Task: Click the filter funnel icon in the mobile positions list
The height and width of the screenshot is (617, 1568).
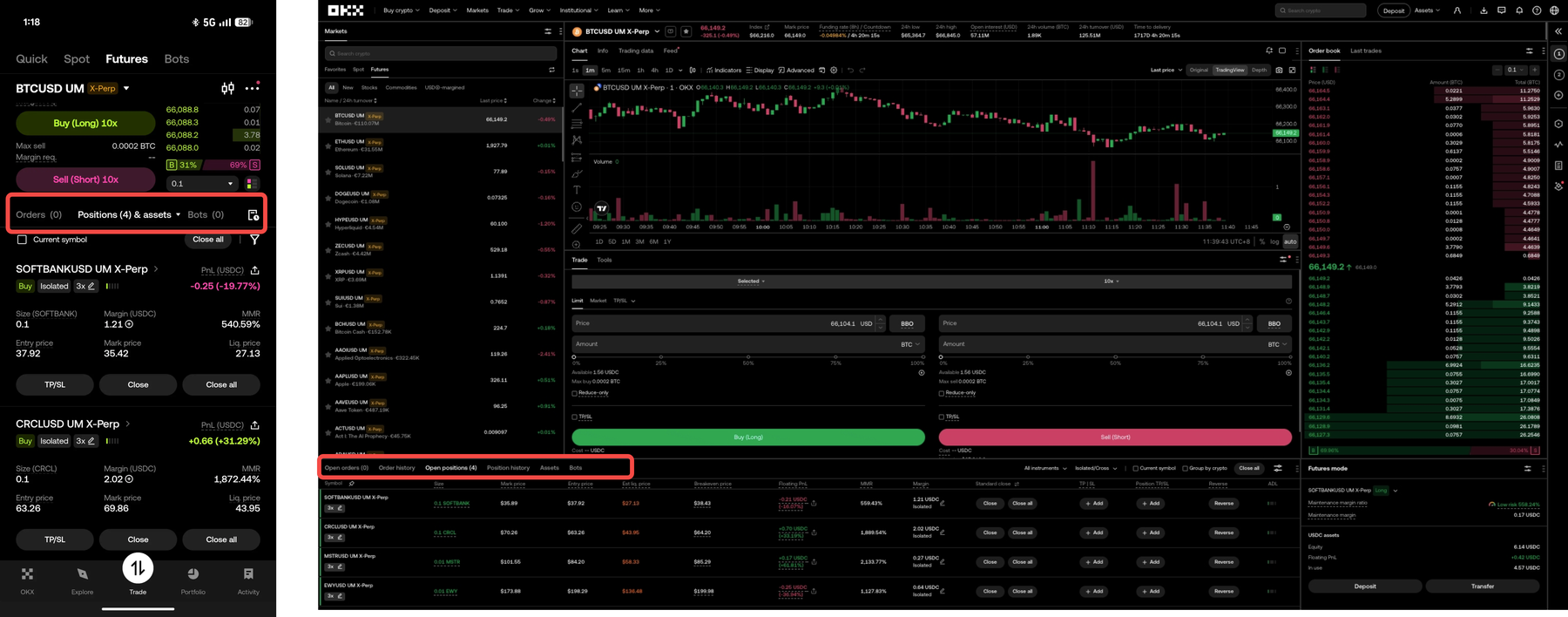Action: coord(254,239)
